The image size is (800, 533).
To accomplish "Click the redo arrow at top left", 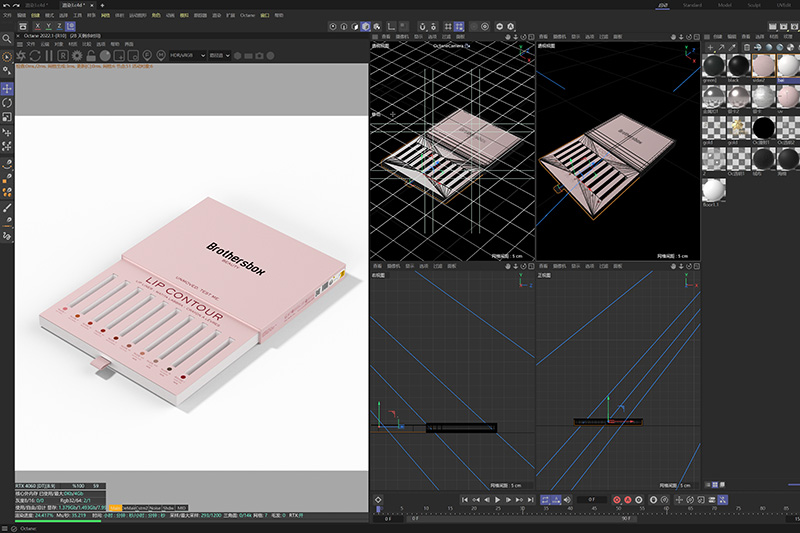I will (16, 5).
